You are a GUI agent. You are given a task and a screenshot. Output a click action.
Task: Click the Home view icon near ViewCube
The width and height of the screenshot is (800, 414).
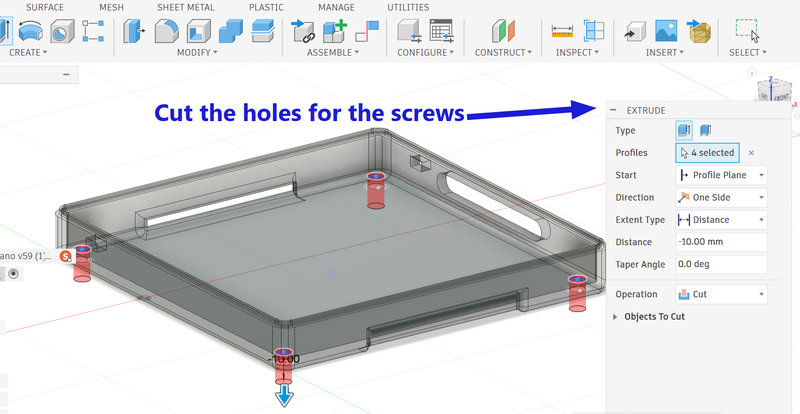click(x=752, y=72)
